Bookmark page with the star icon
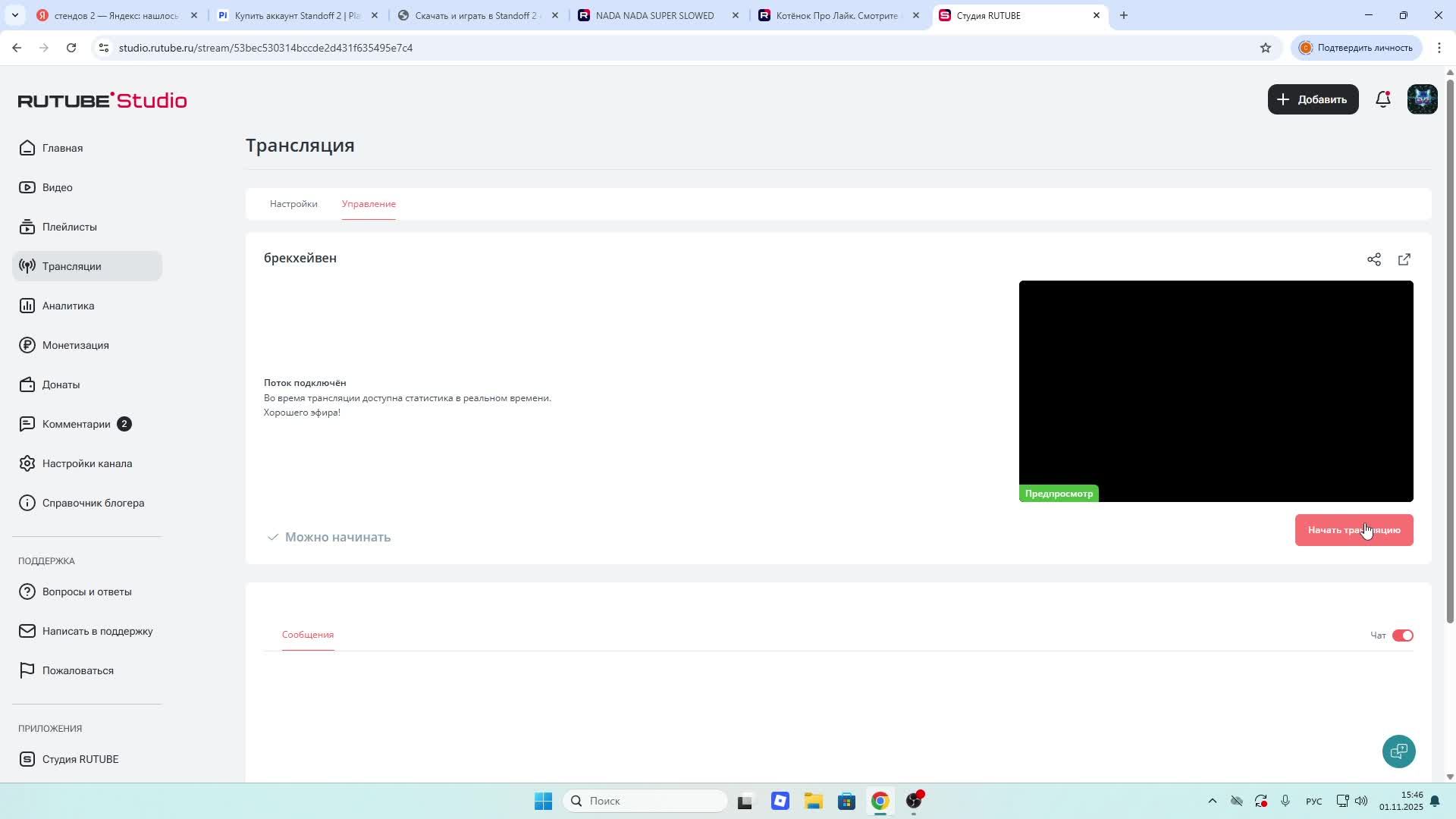Viewport: 1456px width, 819px height. (x=1265, y=48)
